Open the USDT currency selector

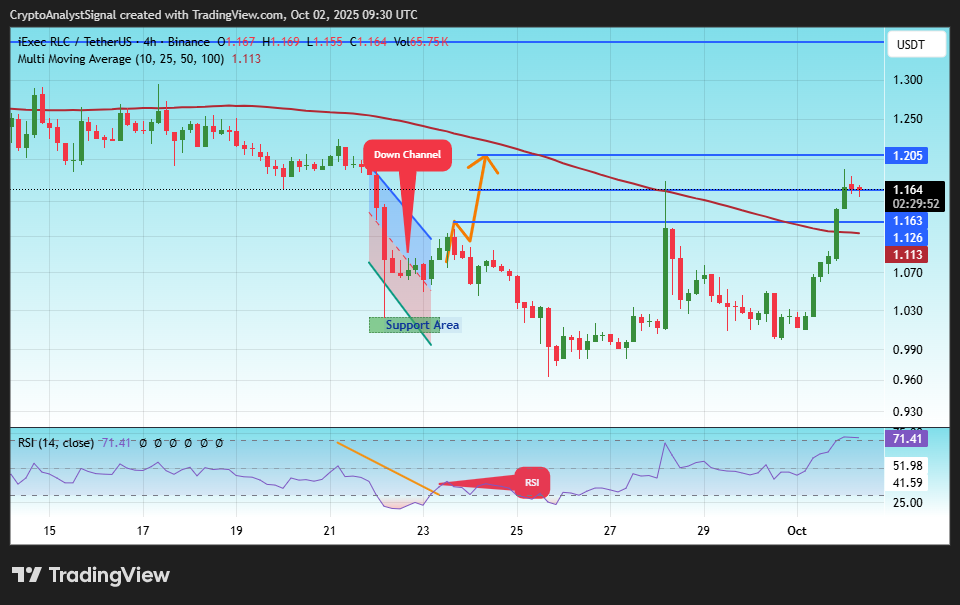[x=916, y=45]
